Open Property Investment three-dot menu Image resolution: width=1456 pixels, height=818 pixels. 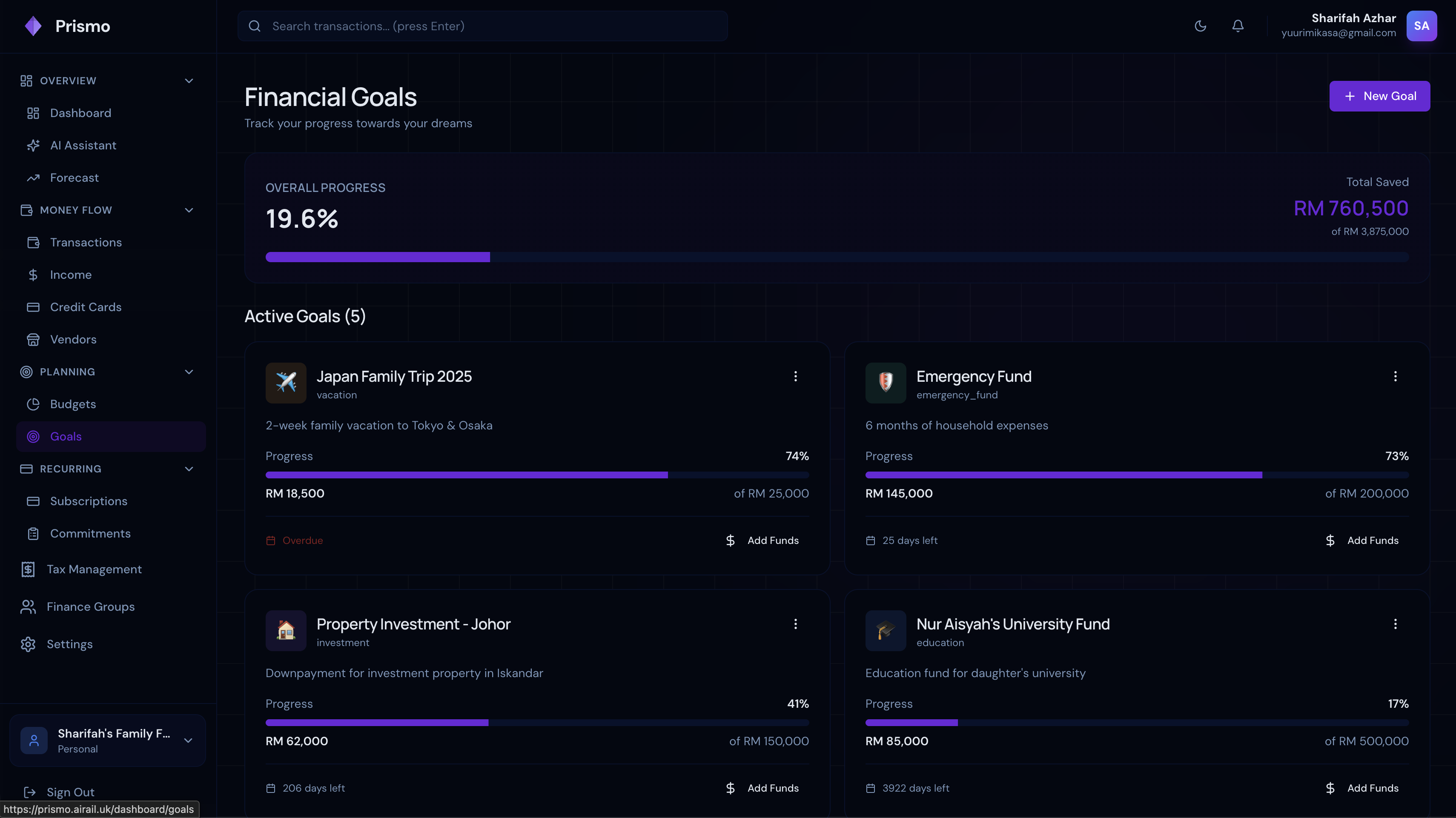795,624
